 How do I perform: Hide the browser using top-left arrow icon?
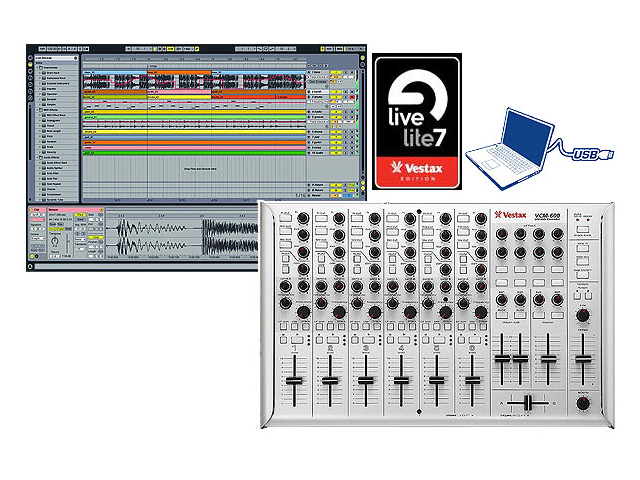pyautogui.click(x=30, y=58)
